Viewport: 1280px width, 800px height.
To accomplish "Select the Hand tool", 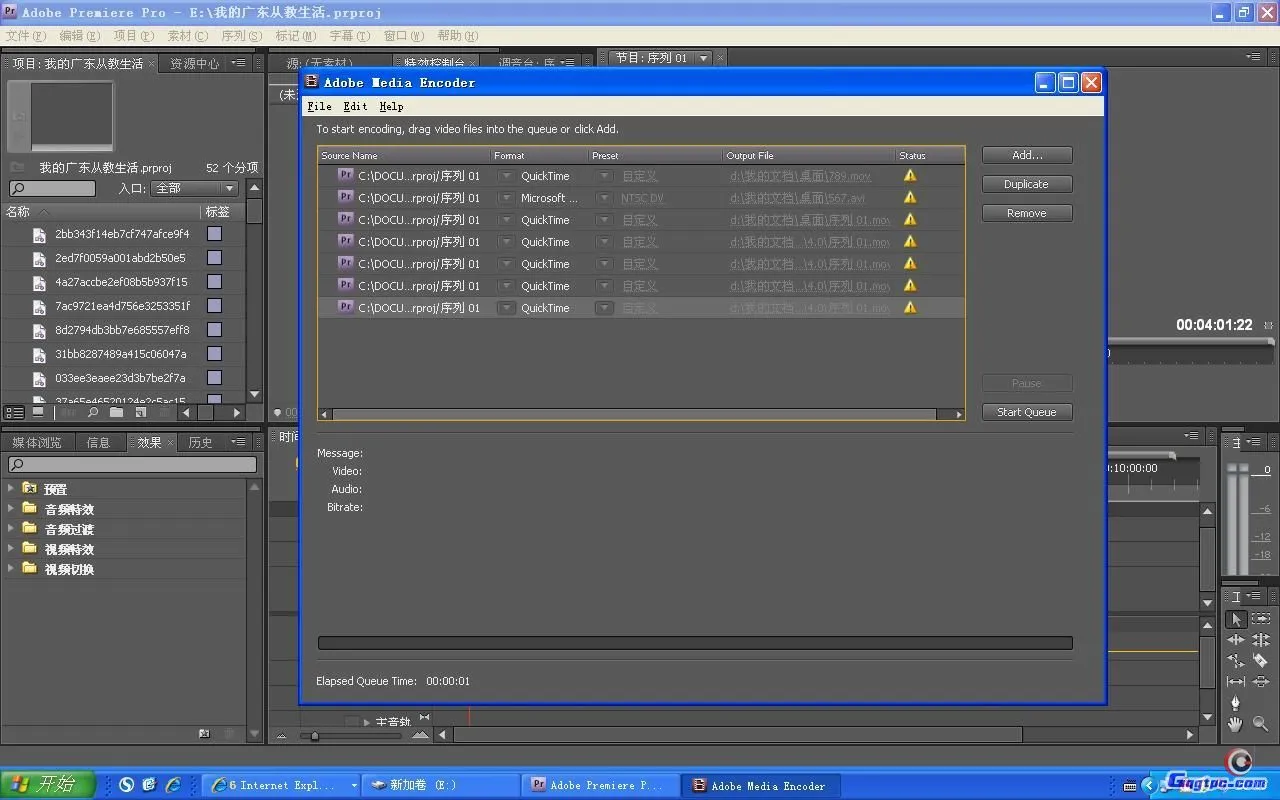I will coord(1236,724).
